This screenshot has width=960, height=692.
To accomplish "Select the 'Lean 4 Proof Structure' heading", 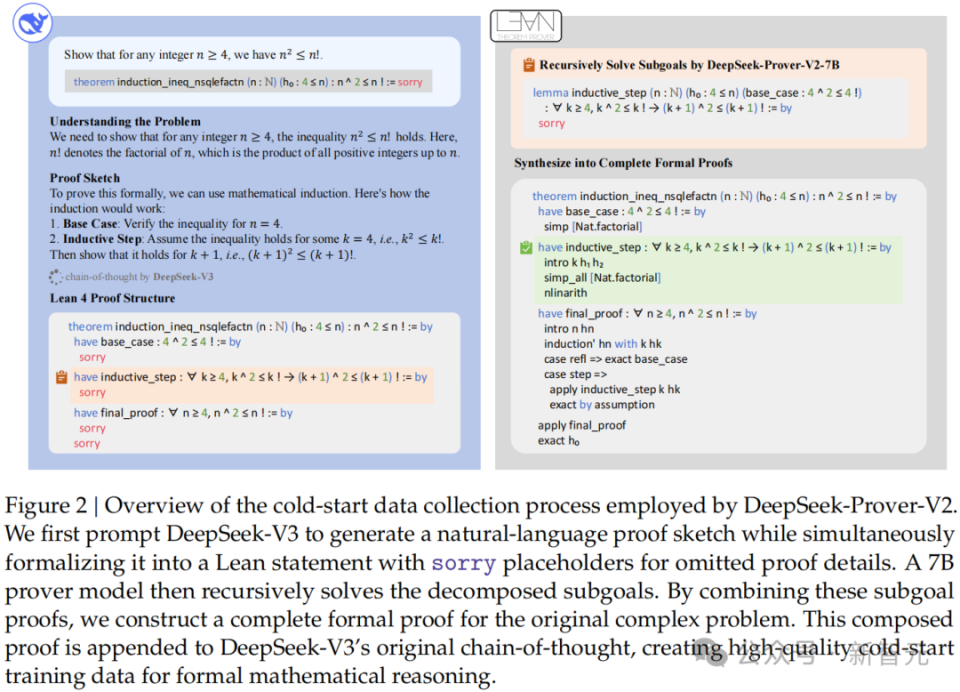I will click(x=112, y=298).
